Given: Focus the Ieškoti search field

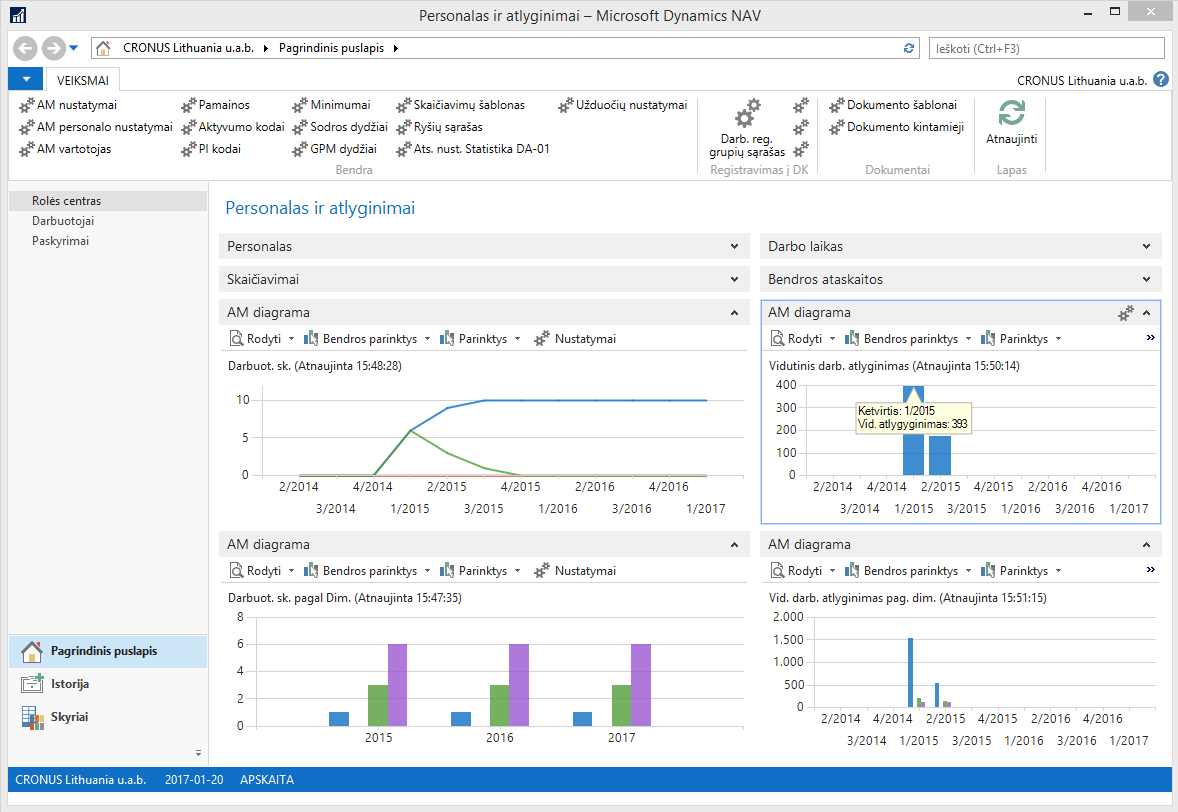Looking at the screenshot, I should click(1047, 48).
